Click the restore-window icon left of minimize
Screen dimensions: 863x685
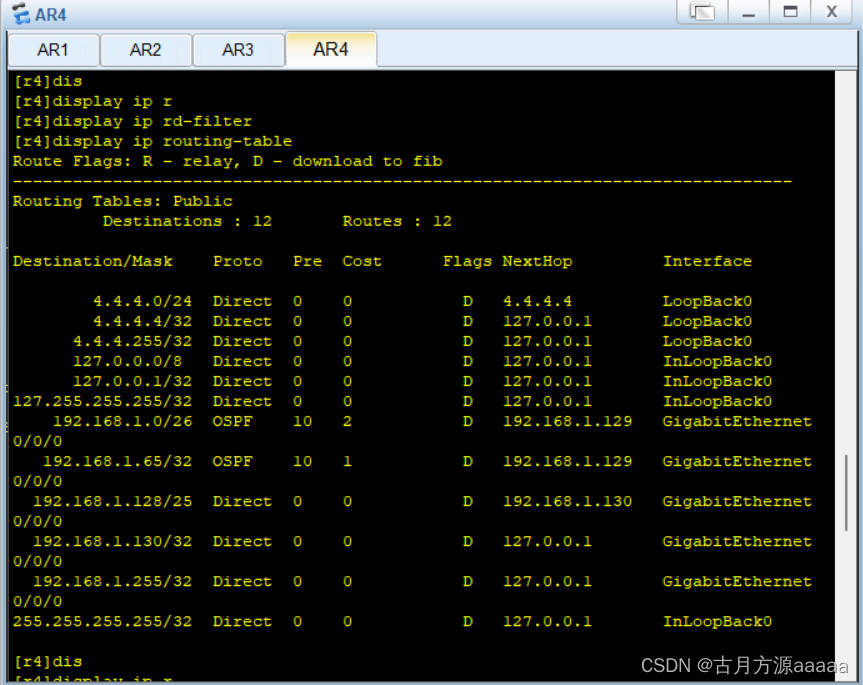702,12
